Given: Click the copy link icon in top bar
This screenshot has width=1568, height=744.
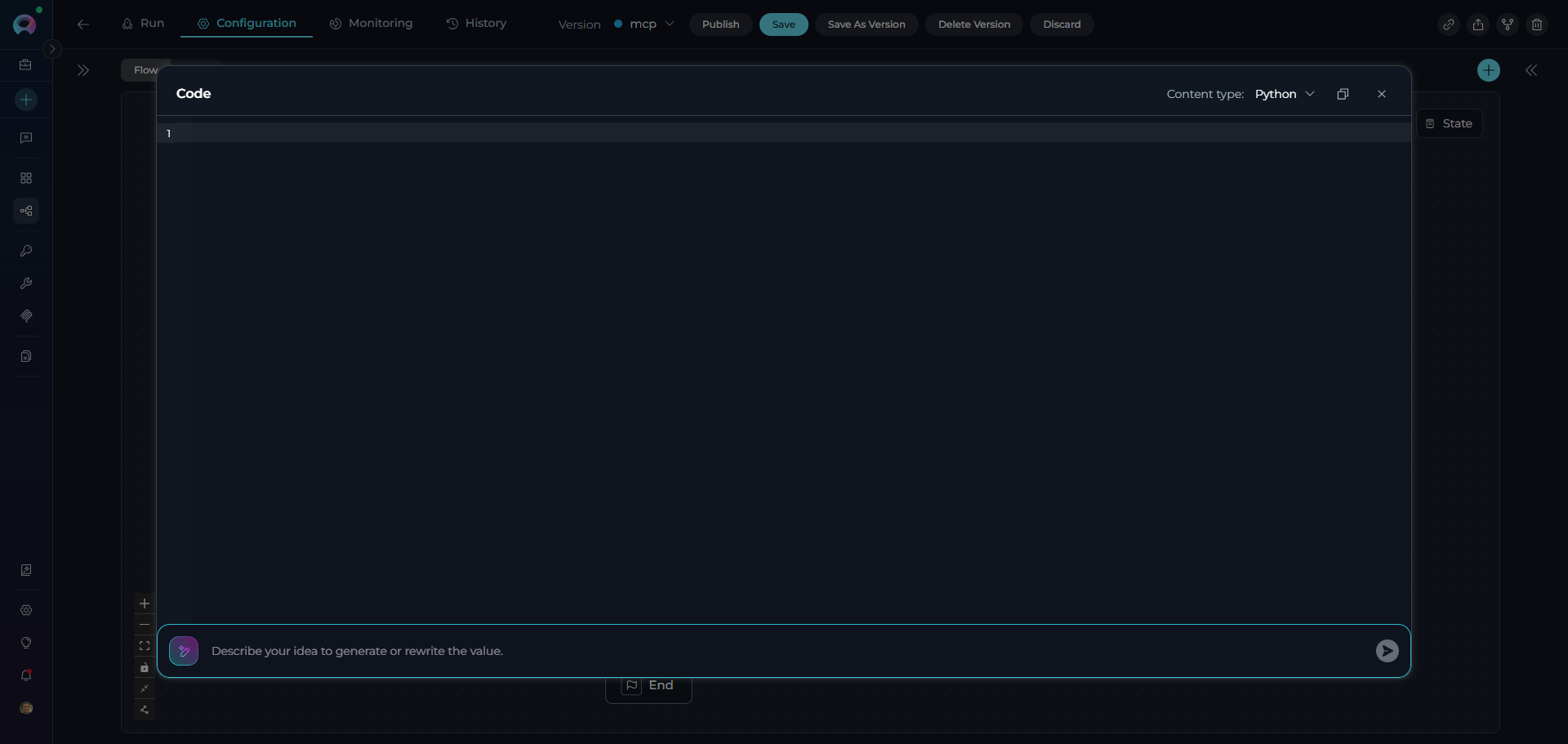Looking at the screenshot, I should 1448,25.
